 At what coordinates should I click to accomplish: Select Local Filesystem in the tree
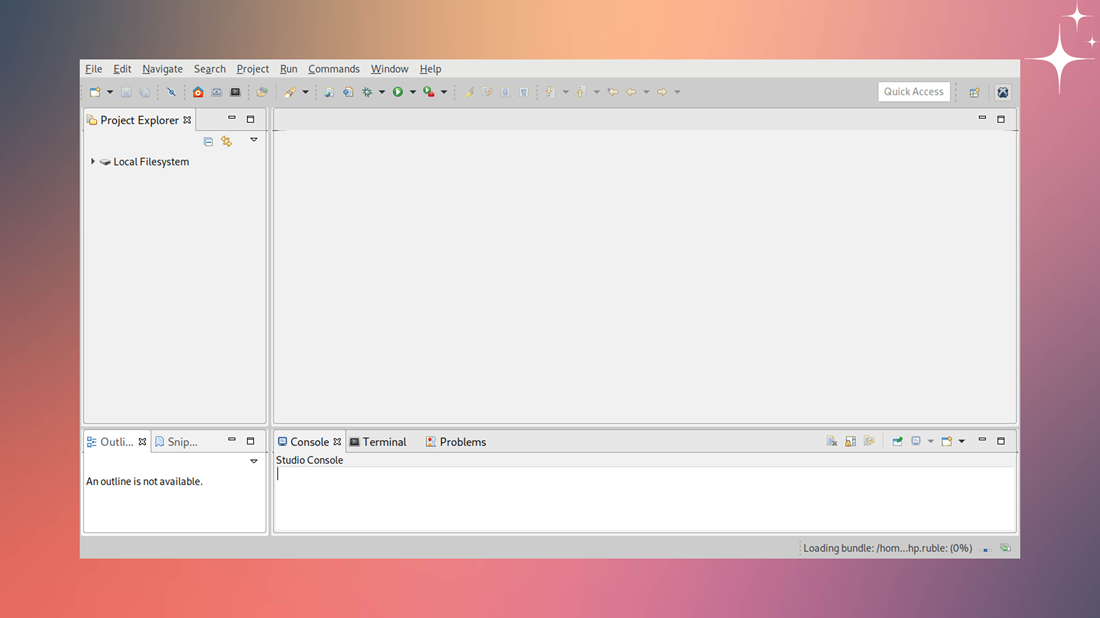(151, 161)
